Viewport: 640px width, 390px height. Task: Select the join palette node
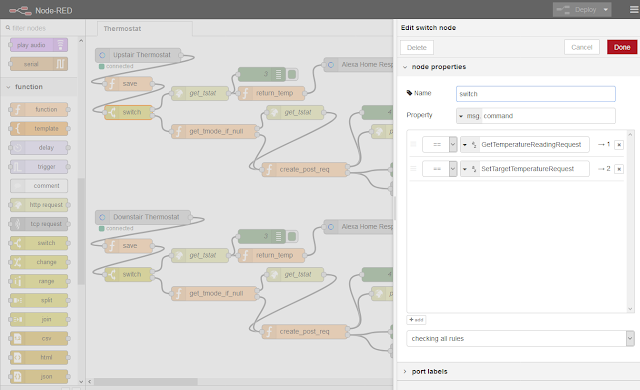(39, 319)
